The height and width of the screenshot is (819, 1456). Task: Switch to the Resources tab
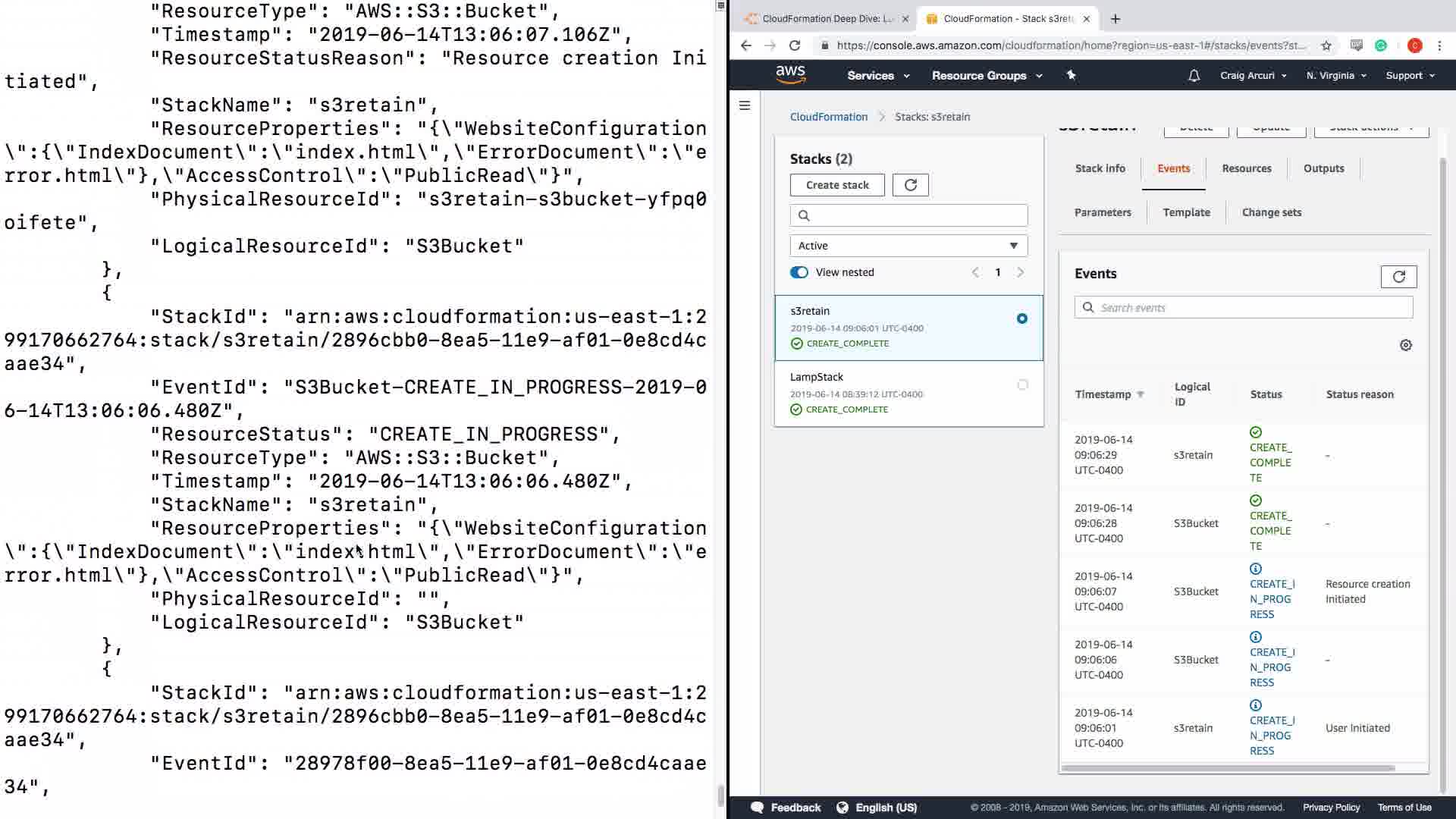click(x=1246, y=168)
